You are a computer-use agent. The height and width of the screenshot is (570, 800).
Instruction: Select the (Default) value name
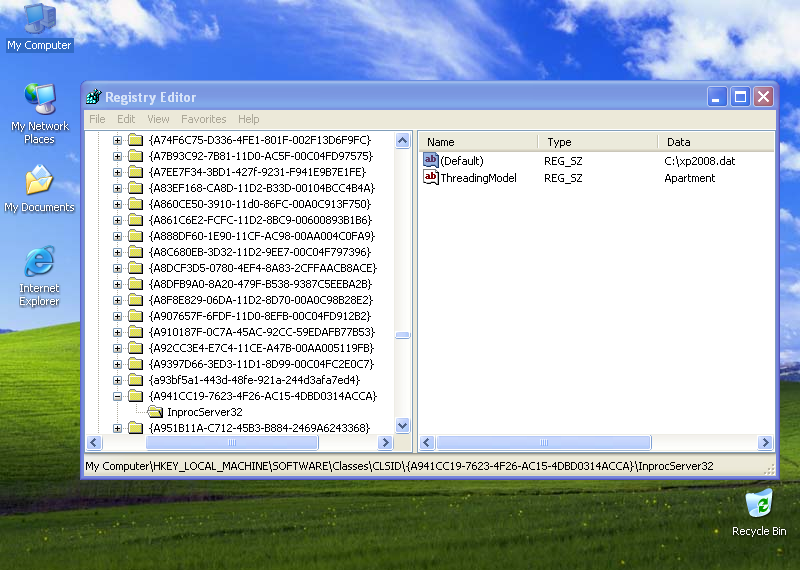coord(462,161)
